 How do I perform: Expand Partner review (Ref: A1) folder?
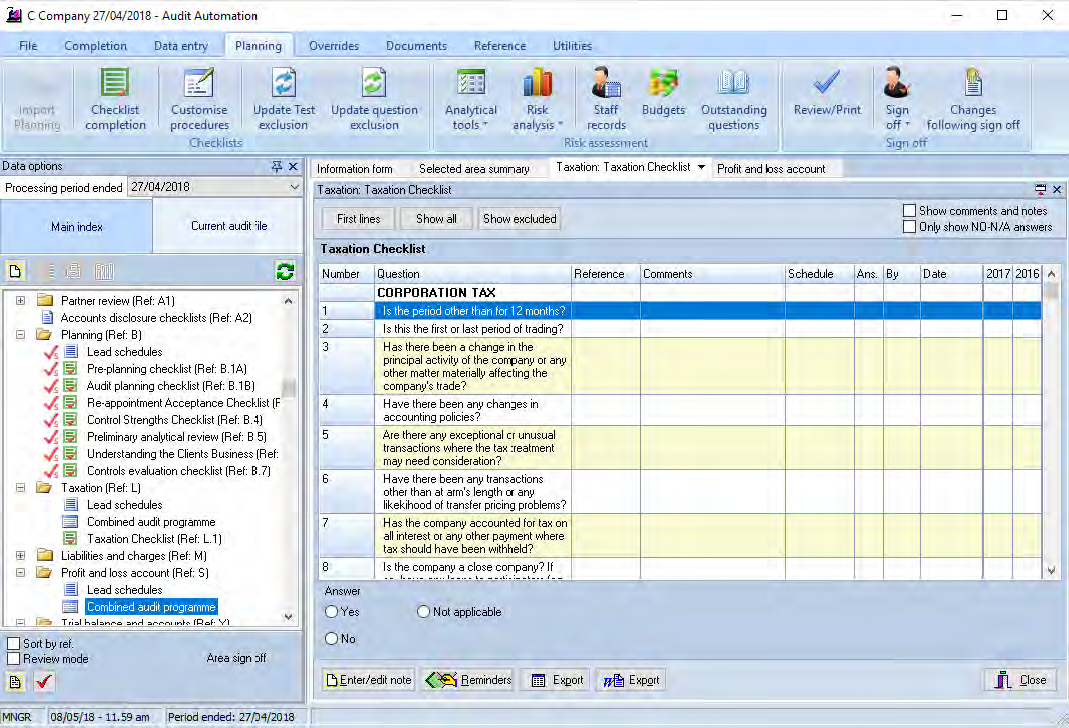(x=20, y=301)
